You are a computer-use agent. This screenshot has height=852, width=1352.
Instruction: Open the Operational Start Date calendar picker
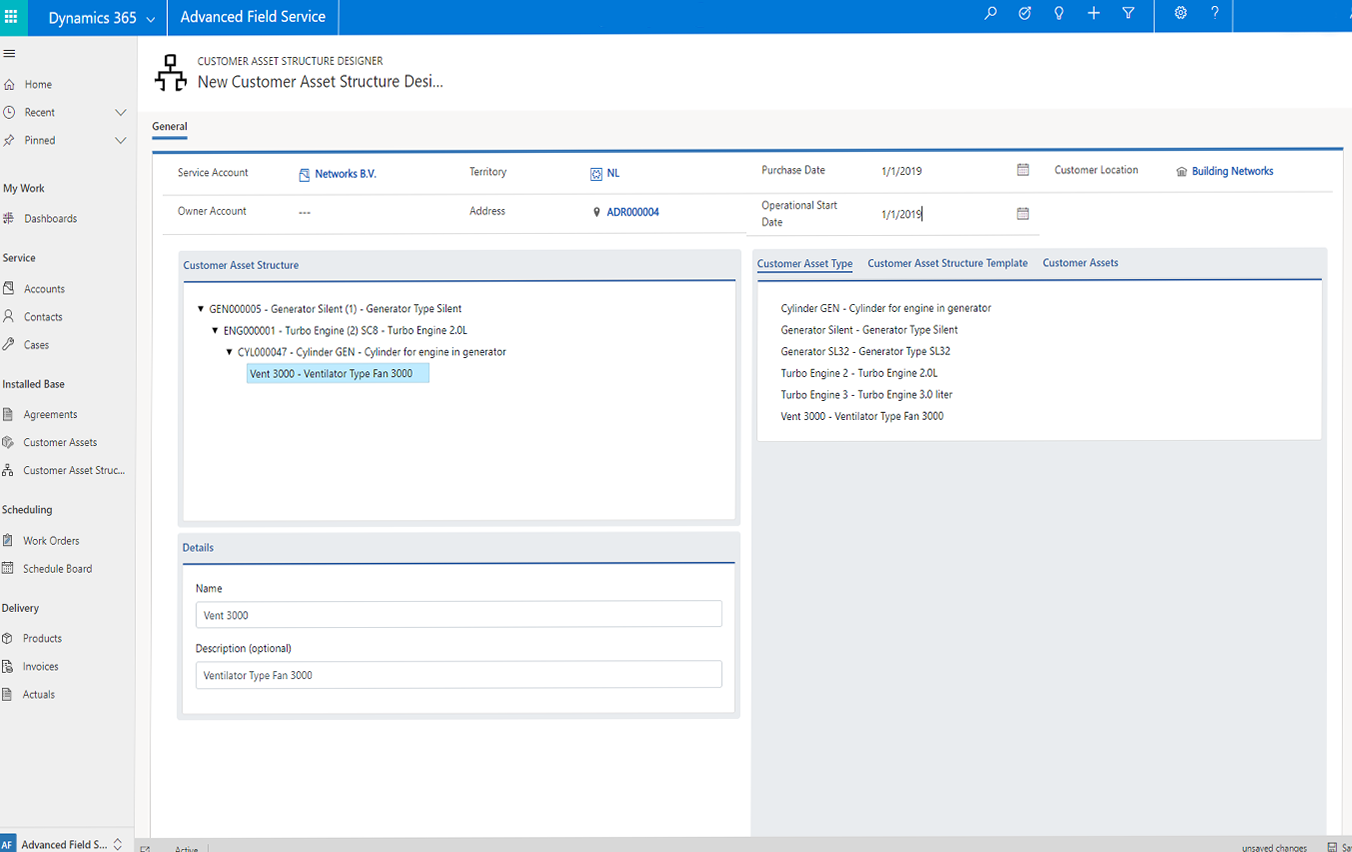tap(1022, 214)
